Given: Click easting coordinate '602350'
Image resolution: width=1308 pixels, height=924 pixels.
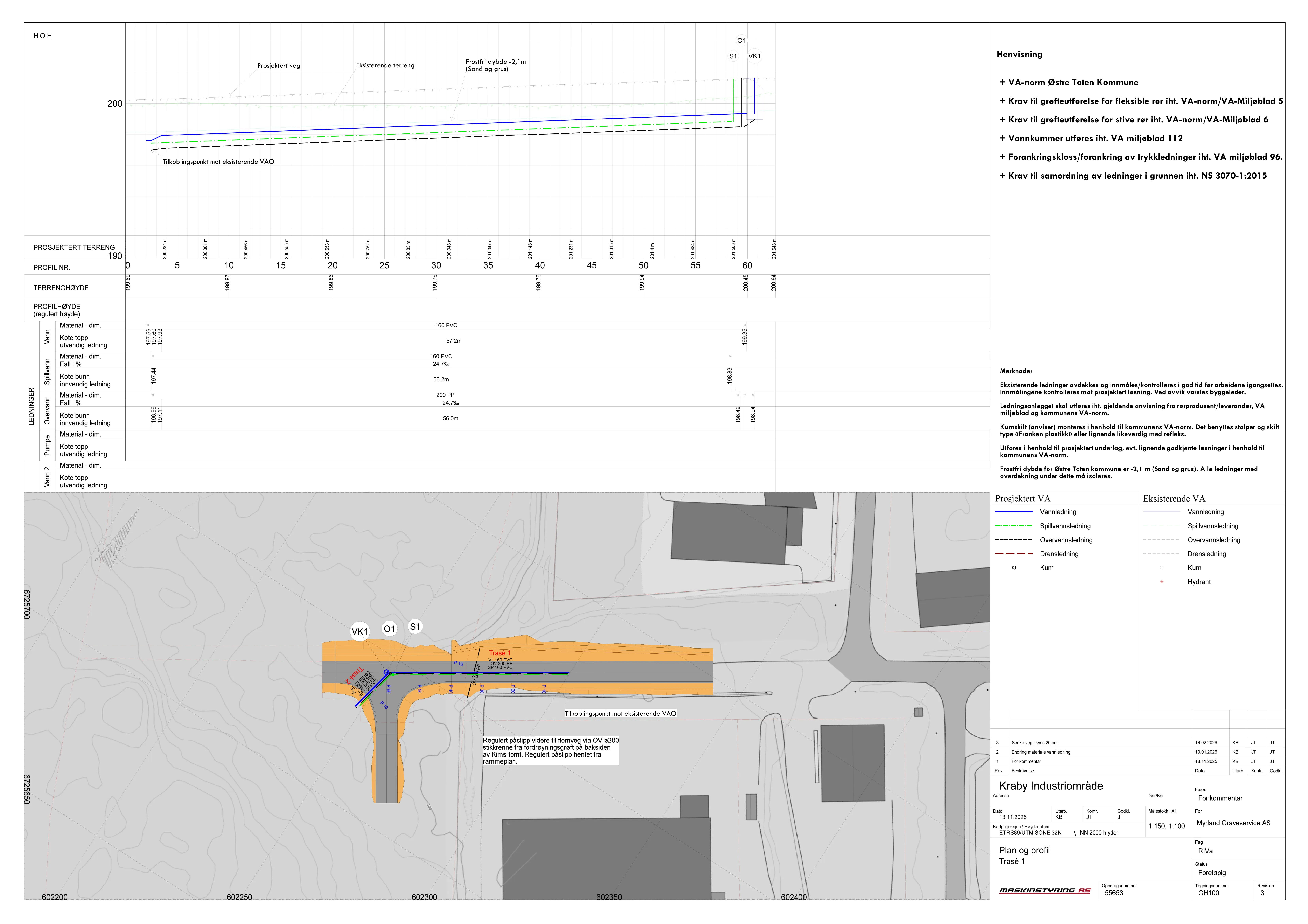Looking at the screenshot, I should tap(609, 897).
